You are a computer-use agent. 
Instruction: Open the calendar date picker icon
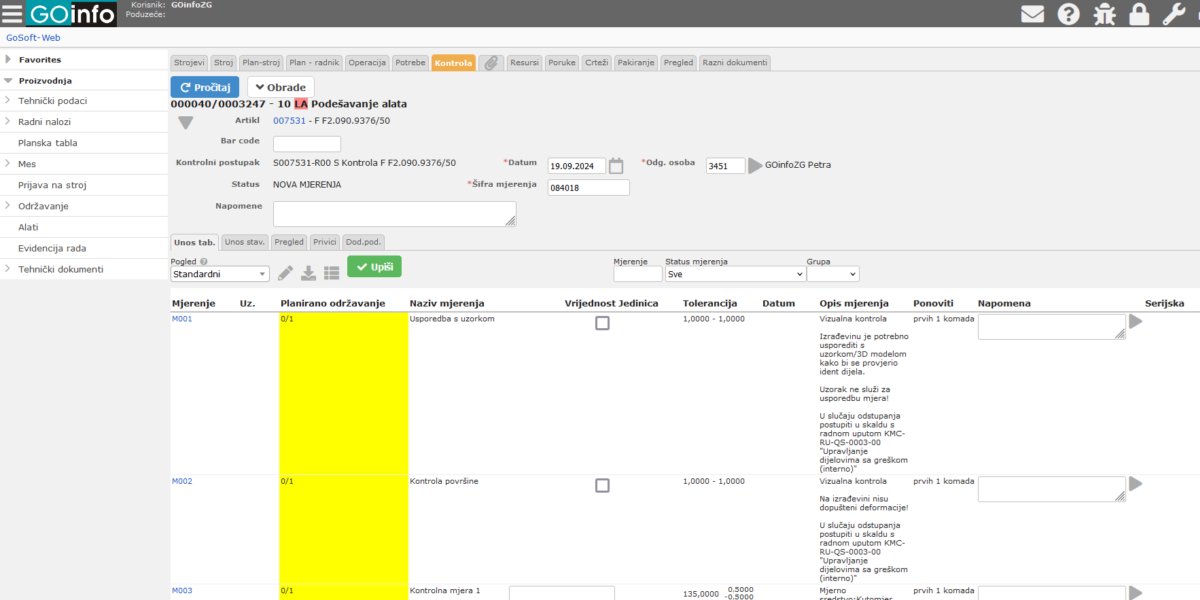616,165
